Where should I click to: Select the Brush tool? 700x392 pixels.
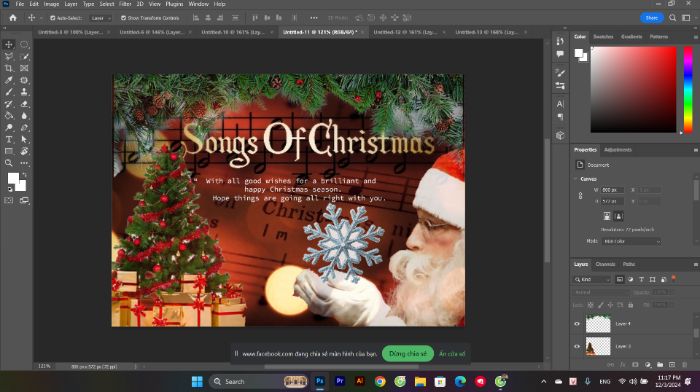point(8,92)
